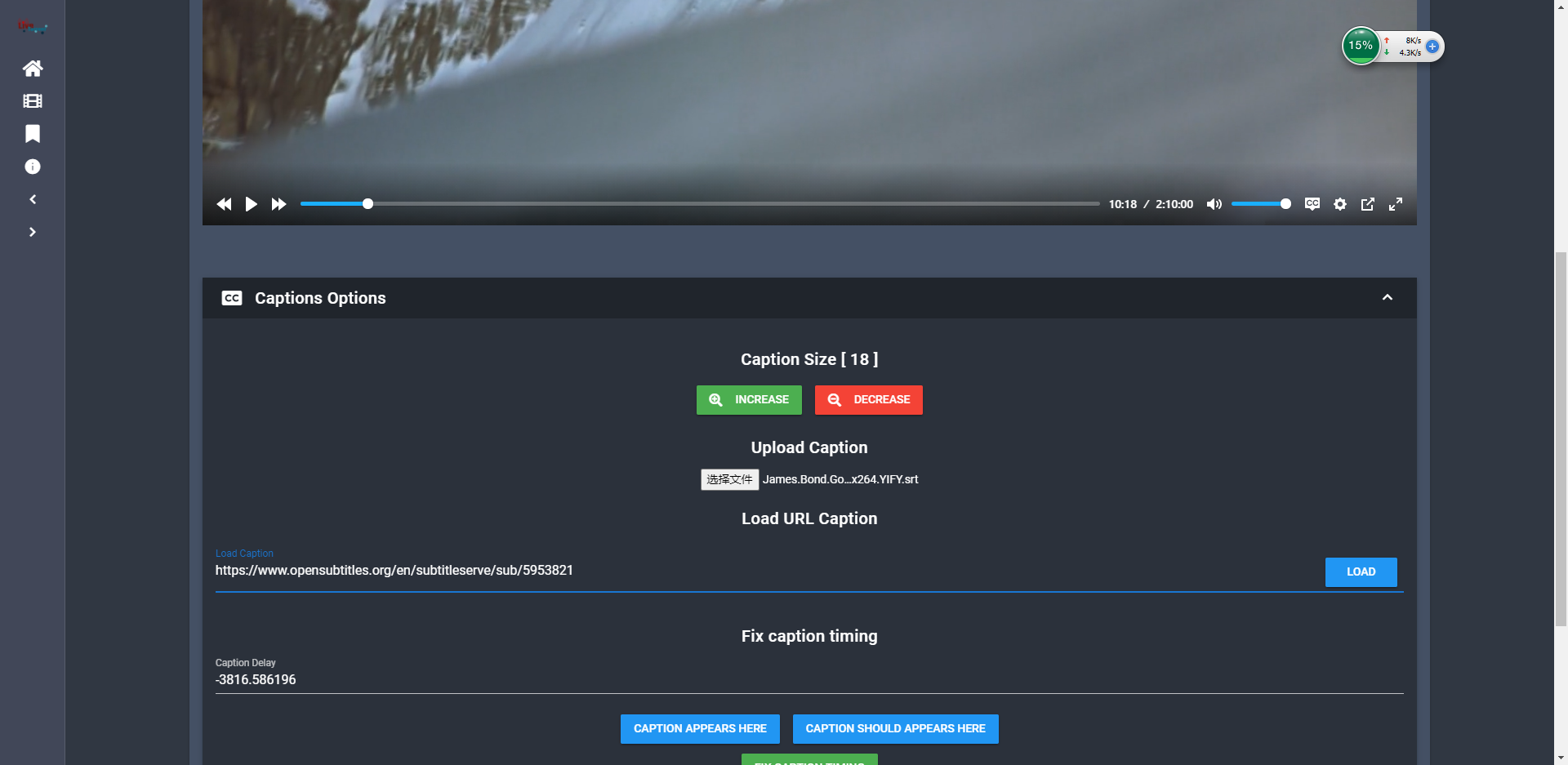
Task: Toggle fullscreen mode
Action: click(x=1396, y=204)
